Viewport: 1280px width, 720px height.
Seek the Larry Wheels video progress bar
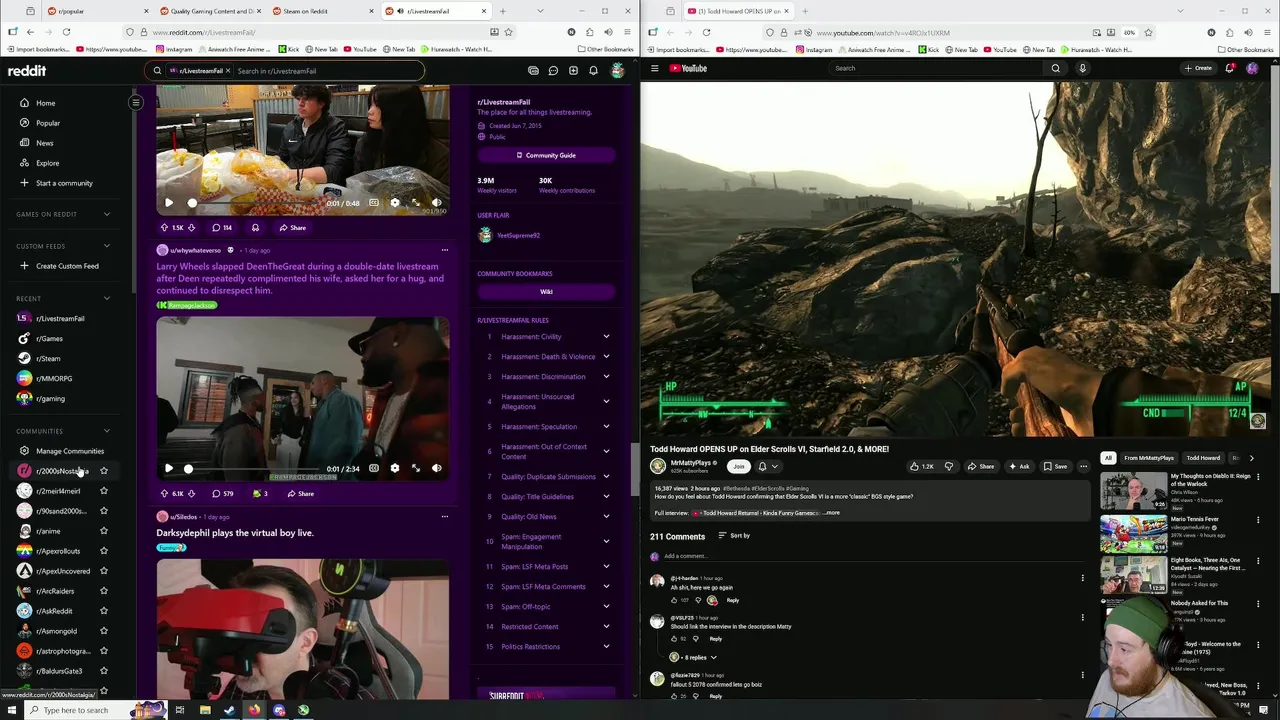tap(254, 468)
